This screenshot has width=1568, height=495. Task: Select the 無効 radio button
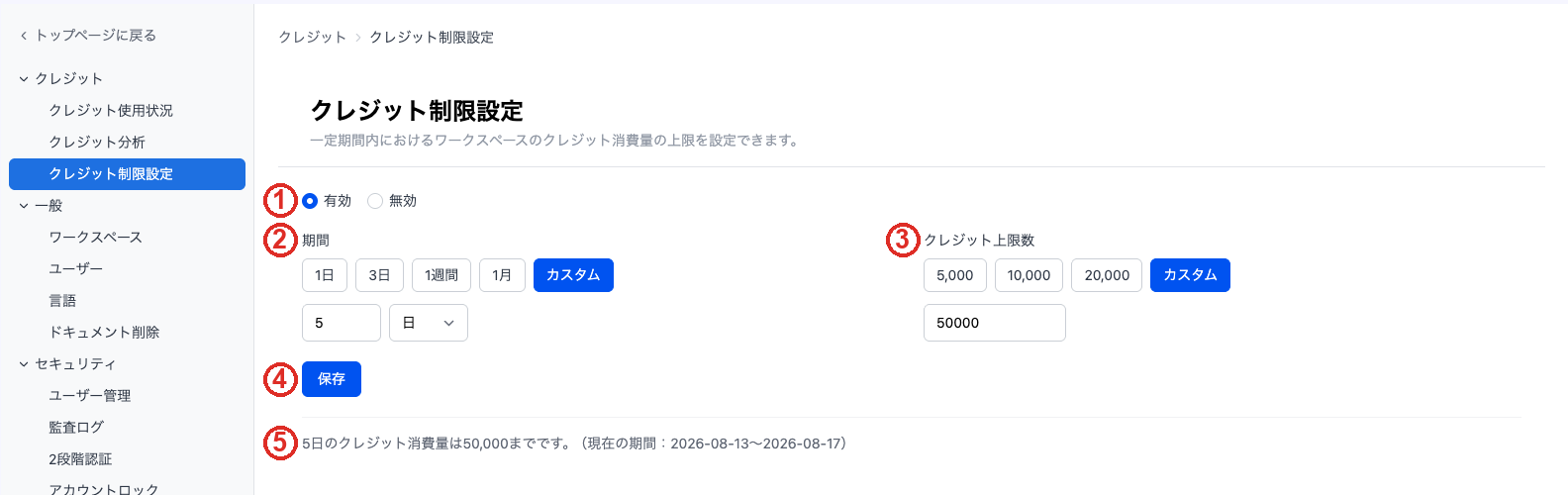tap(375, 201)
